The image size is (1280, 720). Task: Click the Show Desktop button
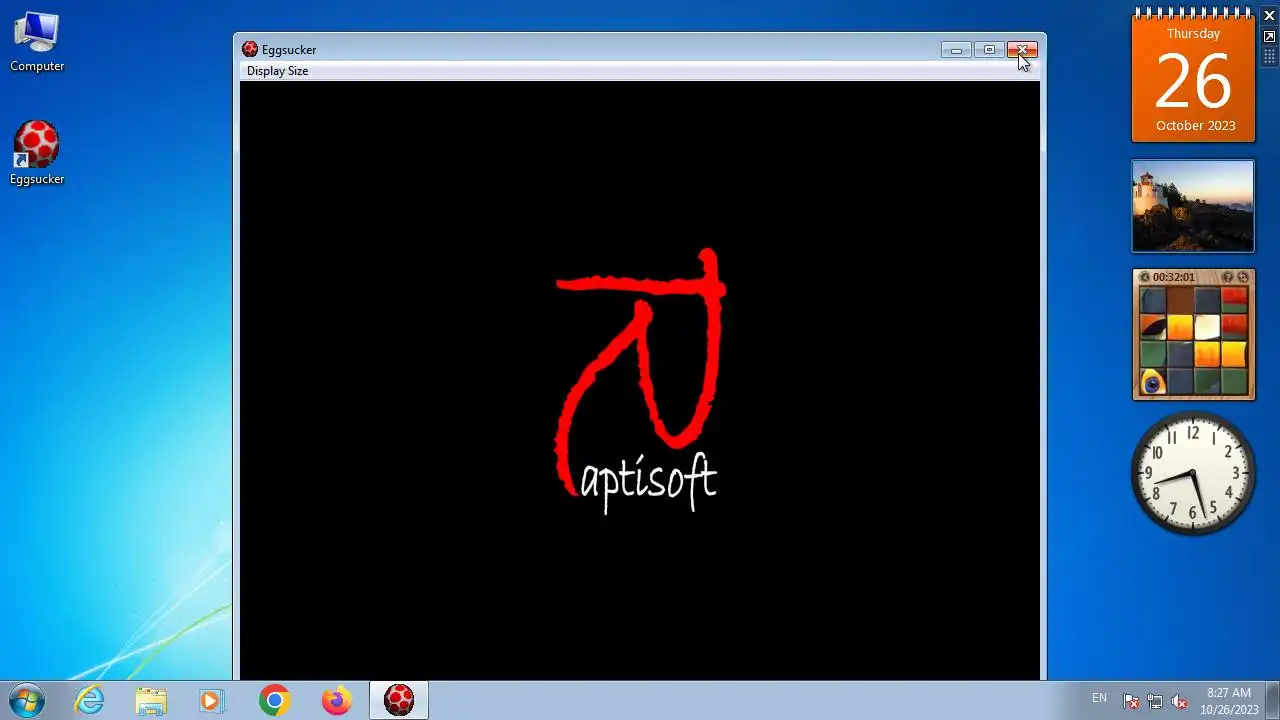[x=1273, y=701]
